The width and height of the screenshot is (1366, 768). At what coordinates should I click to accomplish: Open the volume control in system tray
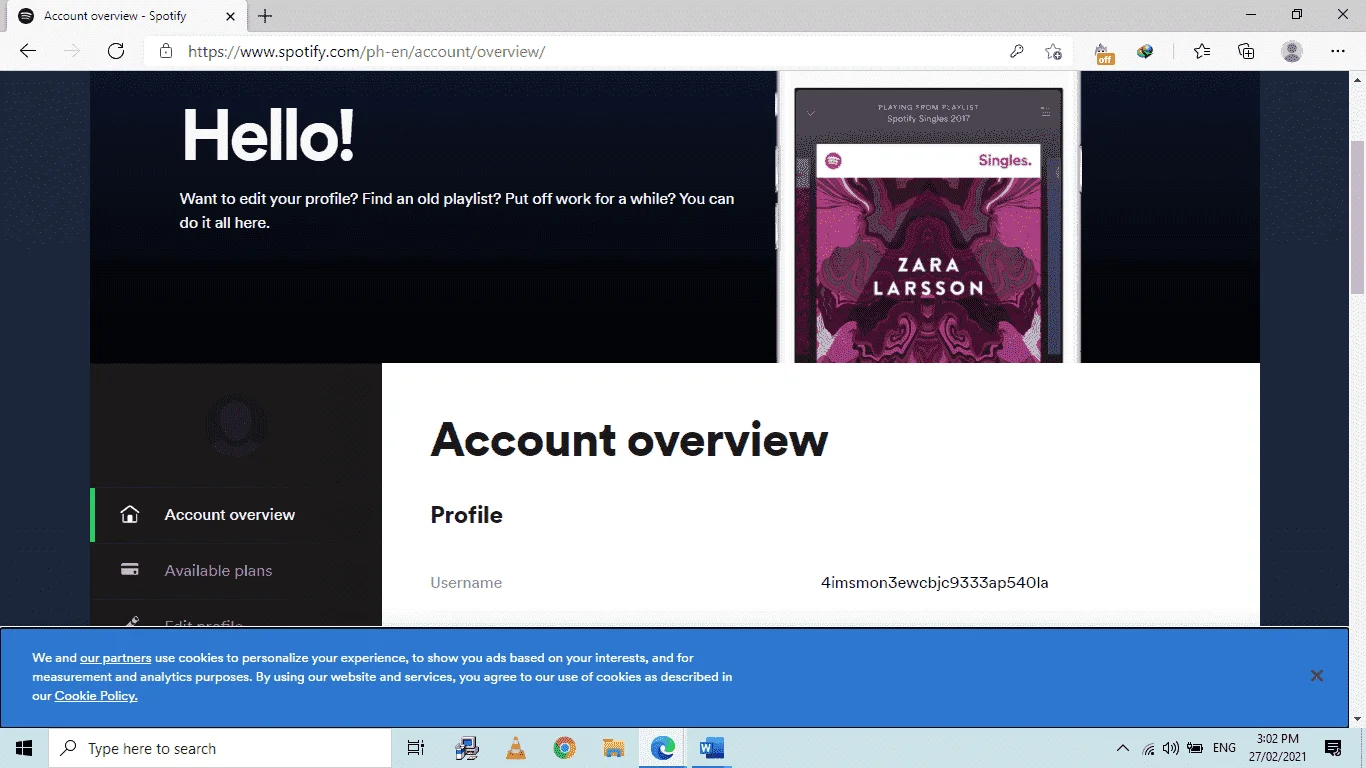pyautogui.click(x=1171, y=748)
